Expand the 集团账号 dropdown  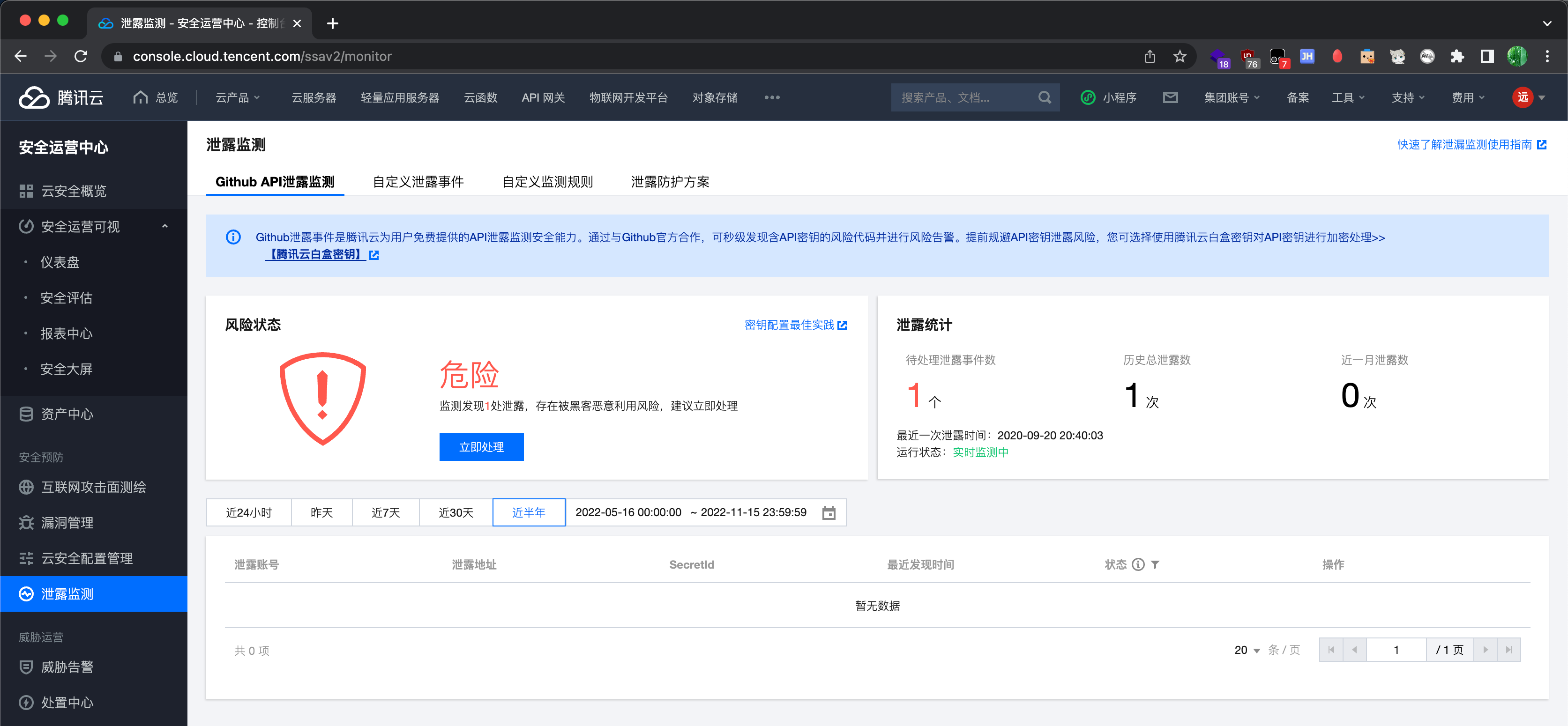(x=1232, y=97)
